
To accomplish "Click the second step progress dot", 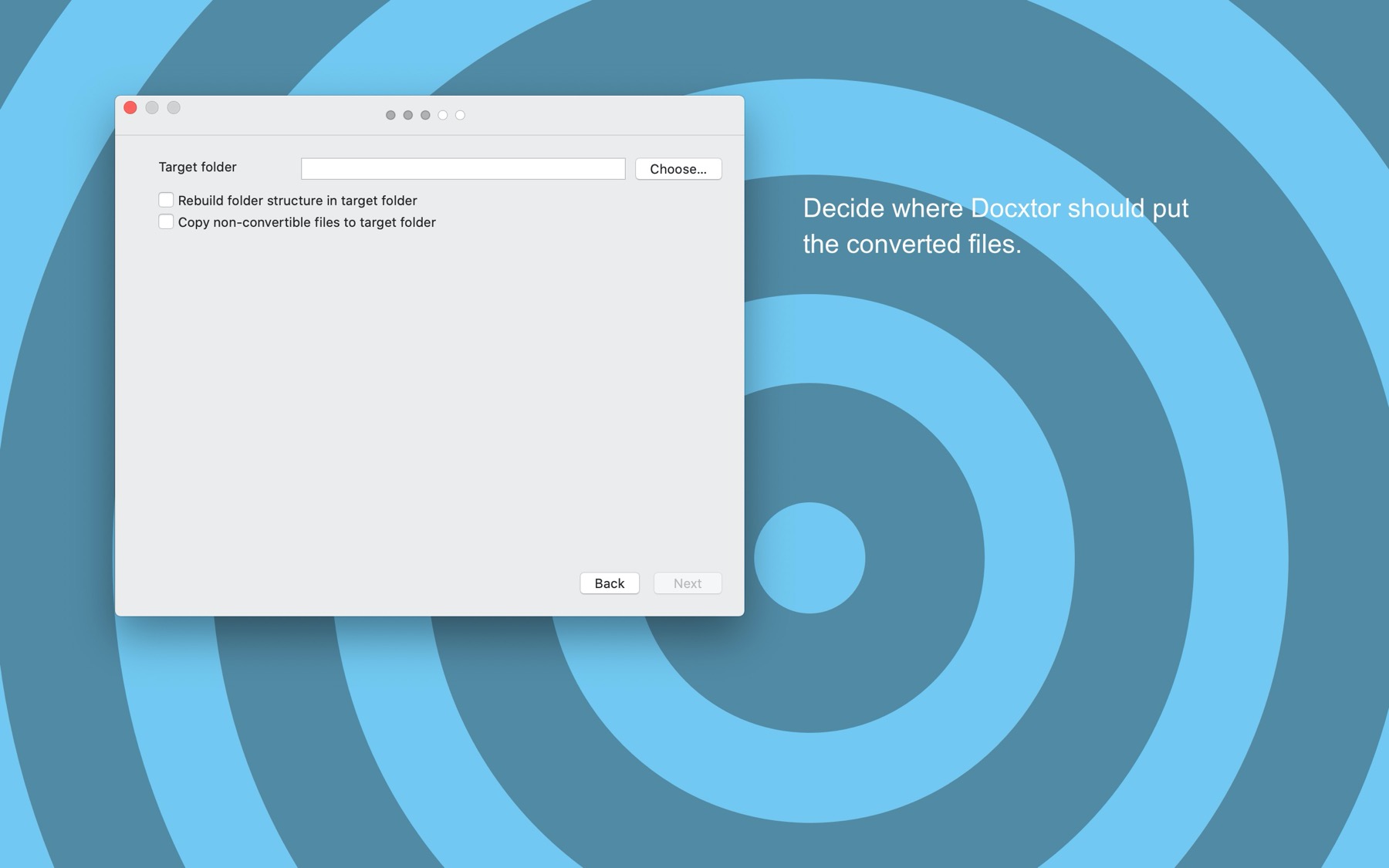I will (x=407, y=114).
